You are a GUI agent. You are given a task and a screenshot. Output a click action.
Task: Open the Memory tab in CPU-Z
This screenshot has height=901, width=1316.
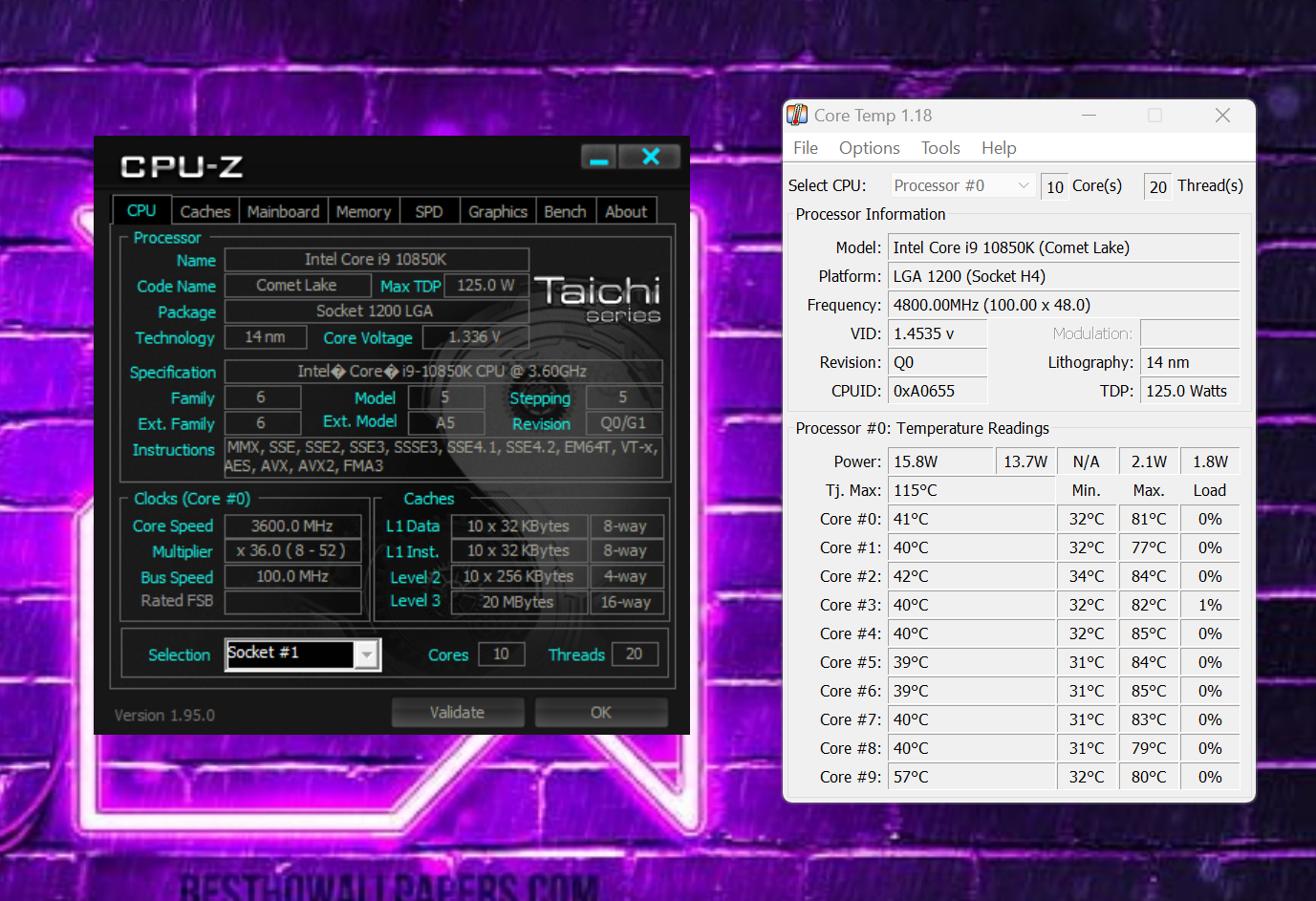click(x=363, y=211)
